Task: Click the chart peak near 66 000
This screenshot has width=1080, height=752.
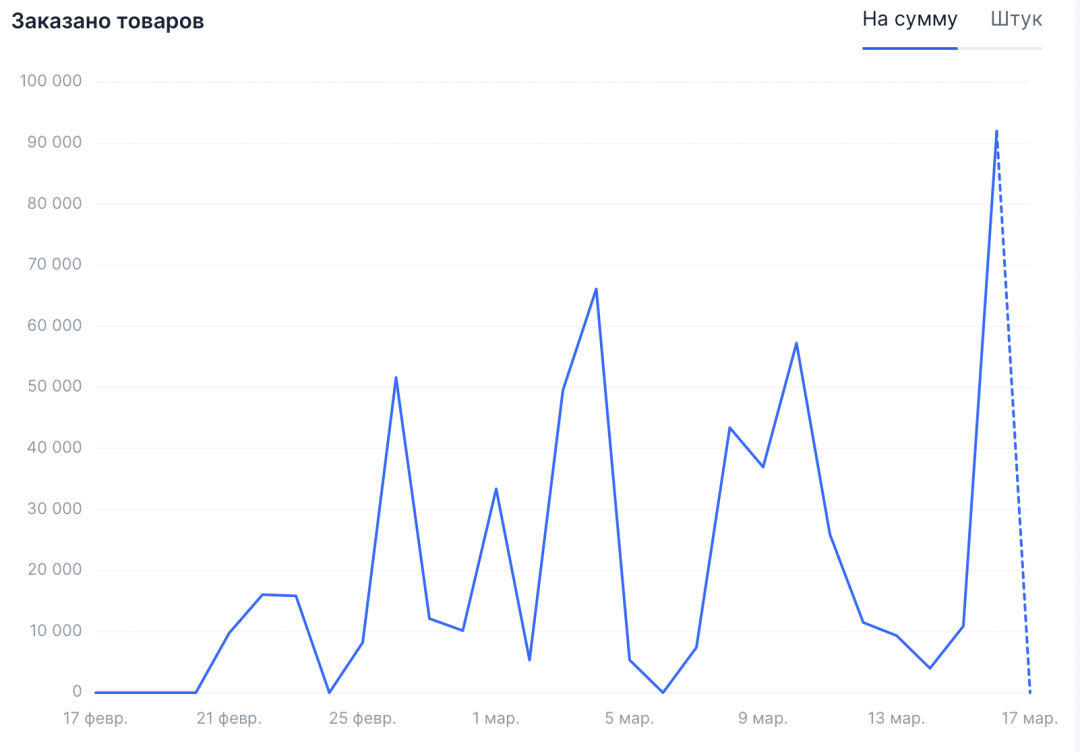Action: click(x=596, y=289)
